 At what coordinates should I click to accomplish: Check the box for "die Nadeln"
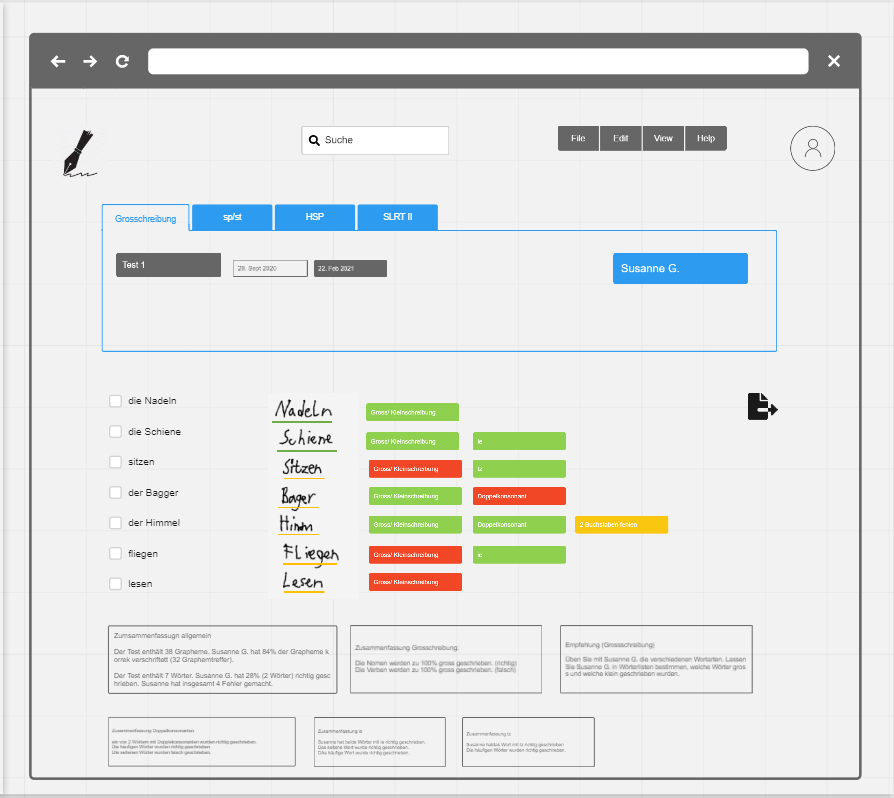pos(115,401)
